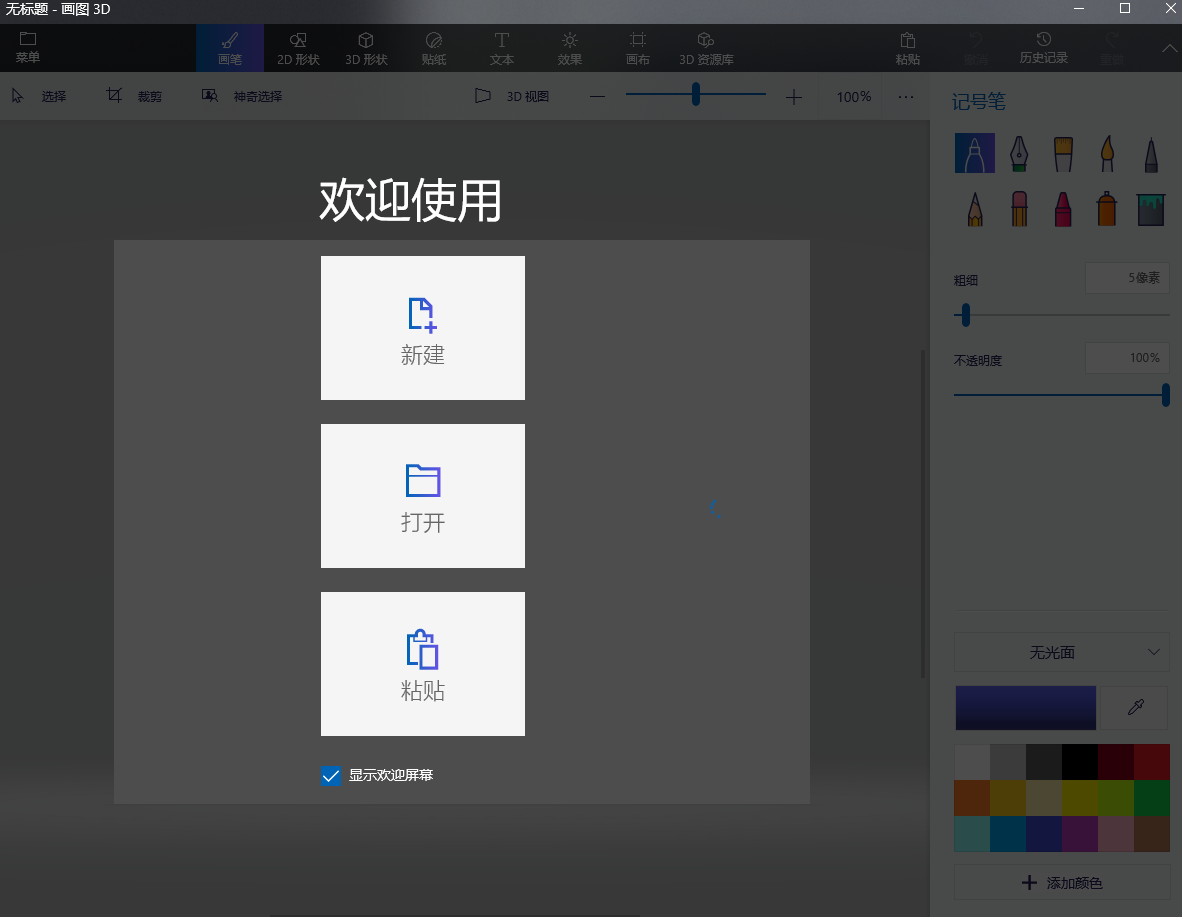
Task: Open the 效果 effects tab
Action: [570, 48]
